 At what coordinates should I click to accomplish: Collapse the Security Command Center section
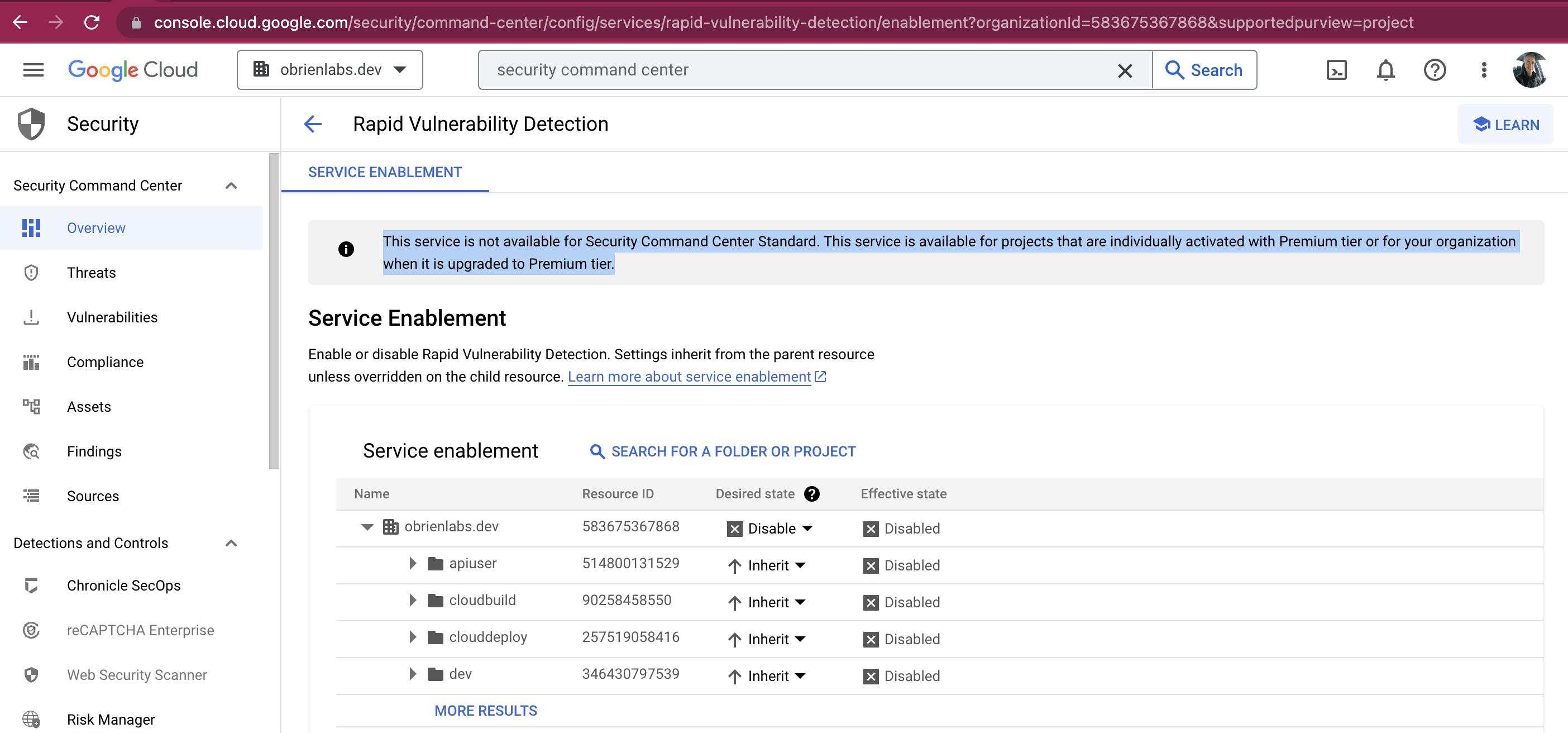[231, 185]
